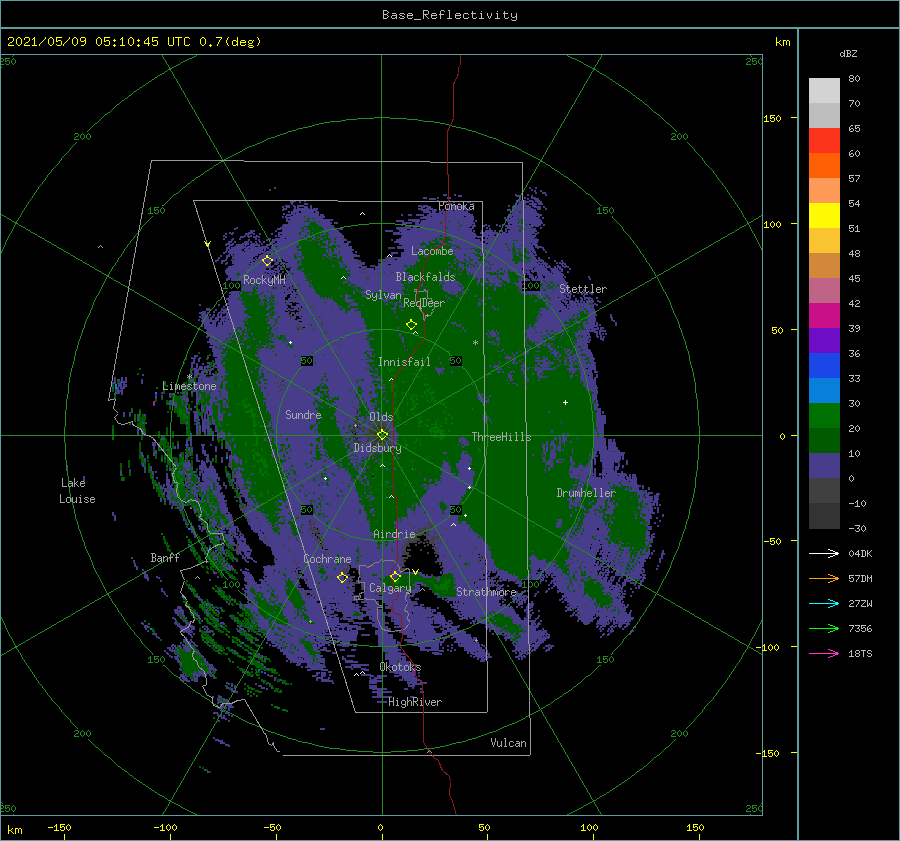This screenshot has width=900, height=841.
Task: Click the RockyMH label
Action: 264,280
